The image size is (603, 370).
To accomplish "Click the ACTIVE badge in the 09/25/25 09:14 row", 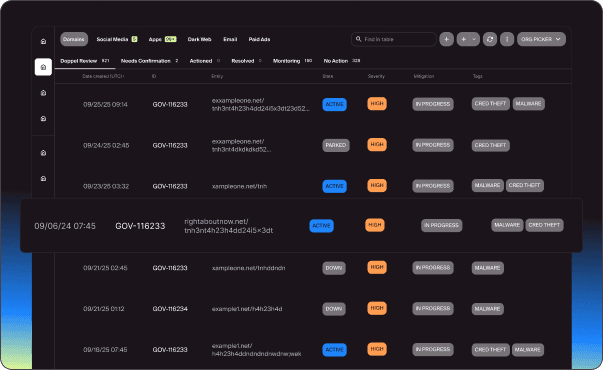I will (335, 104).
